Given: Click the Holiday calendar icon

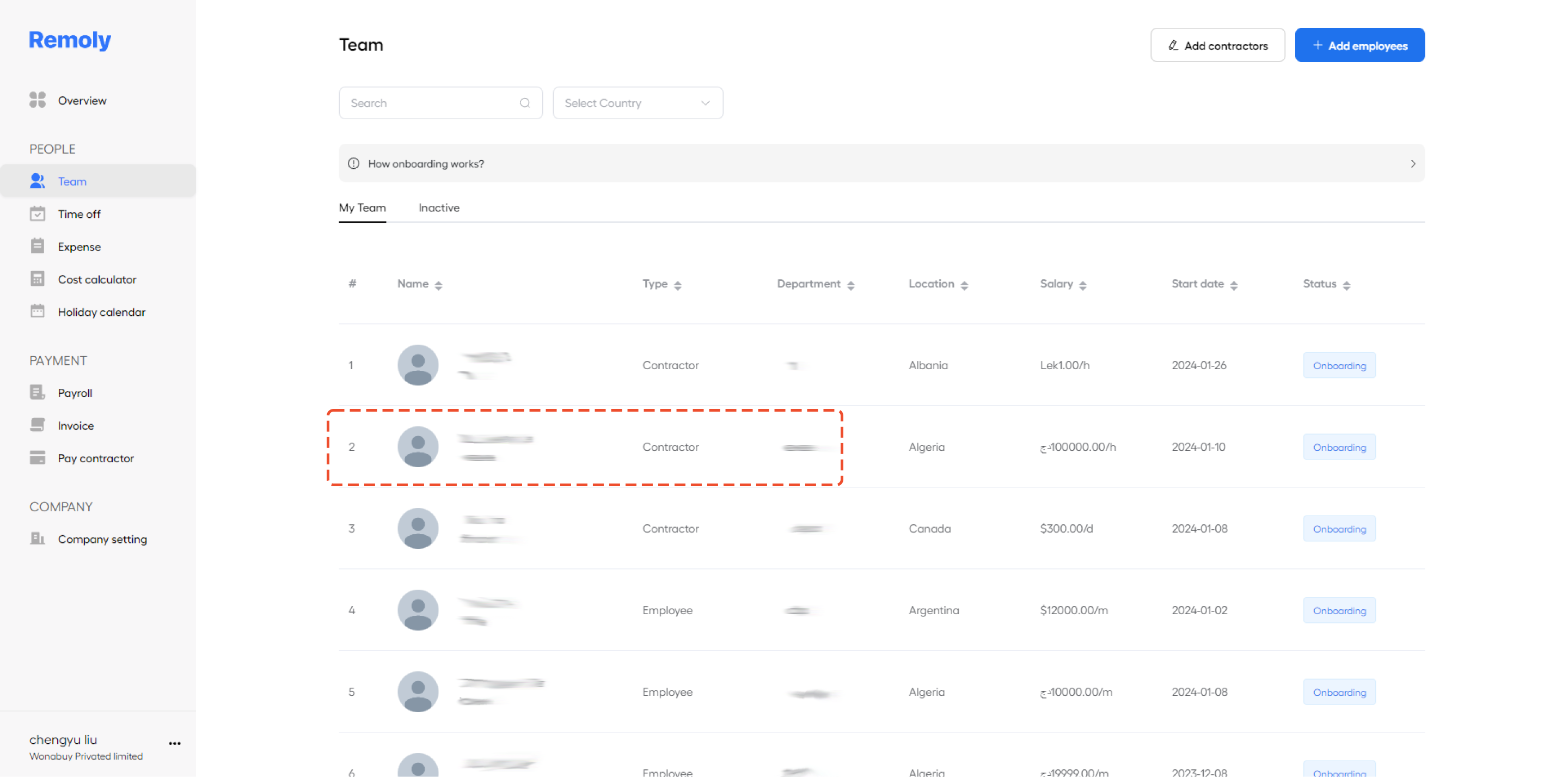Looking at the screenshot, I should pyautogui.click(x=37, y=311).
